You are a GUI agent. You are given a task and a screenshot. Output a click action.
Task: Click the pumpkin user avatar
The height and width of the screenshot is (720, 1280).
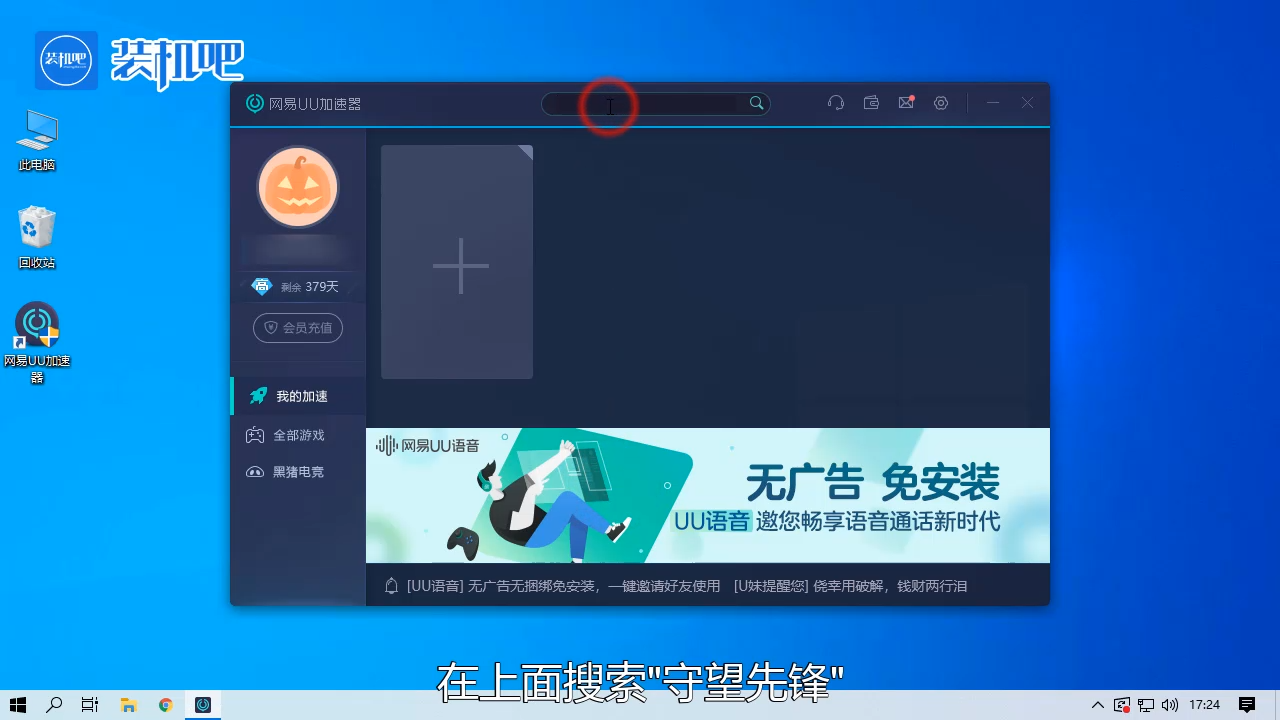pyautogui.click(x=298, y=187)
